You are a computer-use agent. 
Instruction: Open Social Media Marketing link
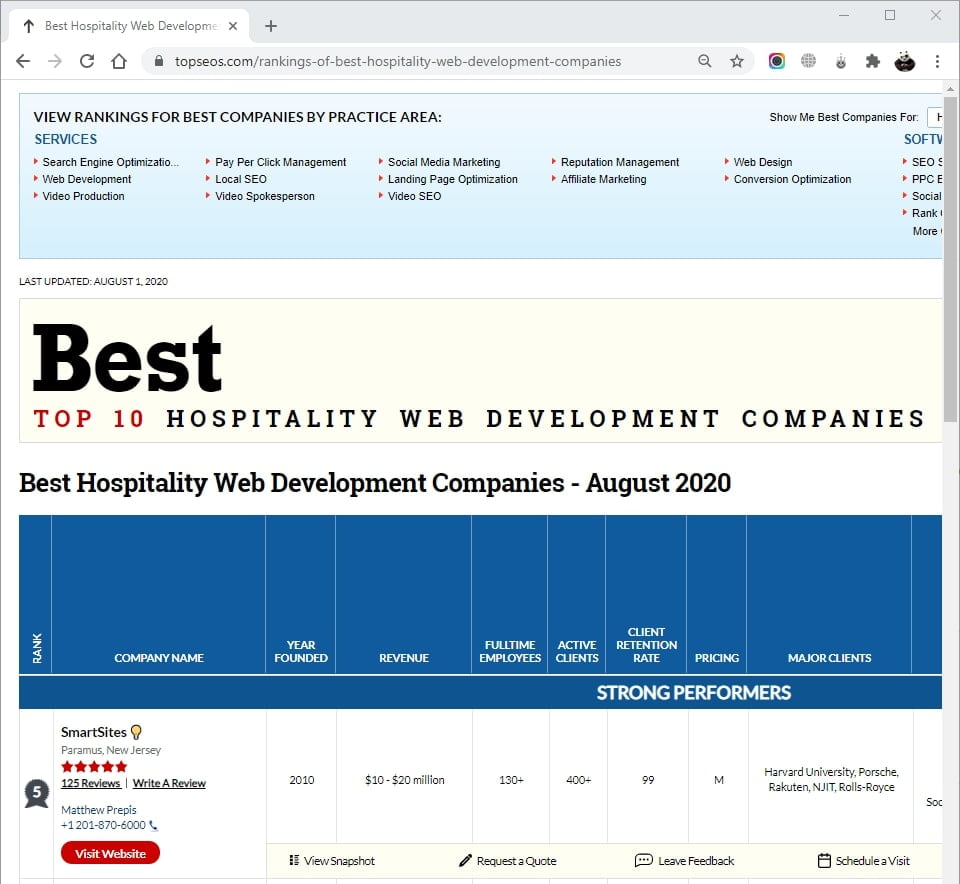[x=444, y=162]
